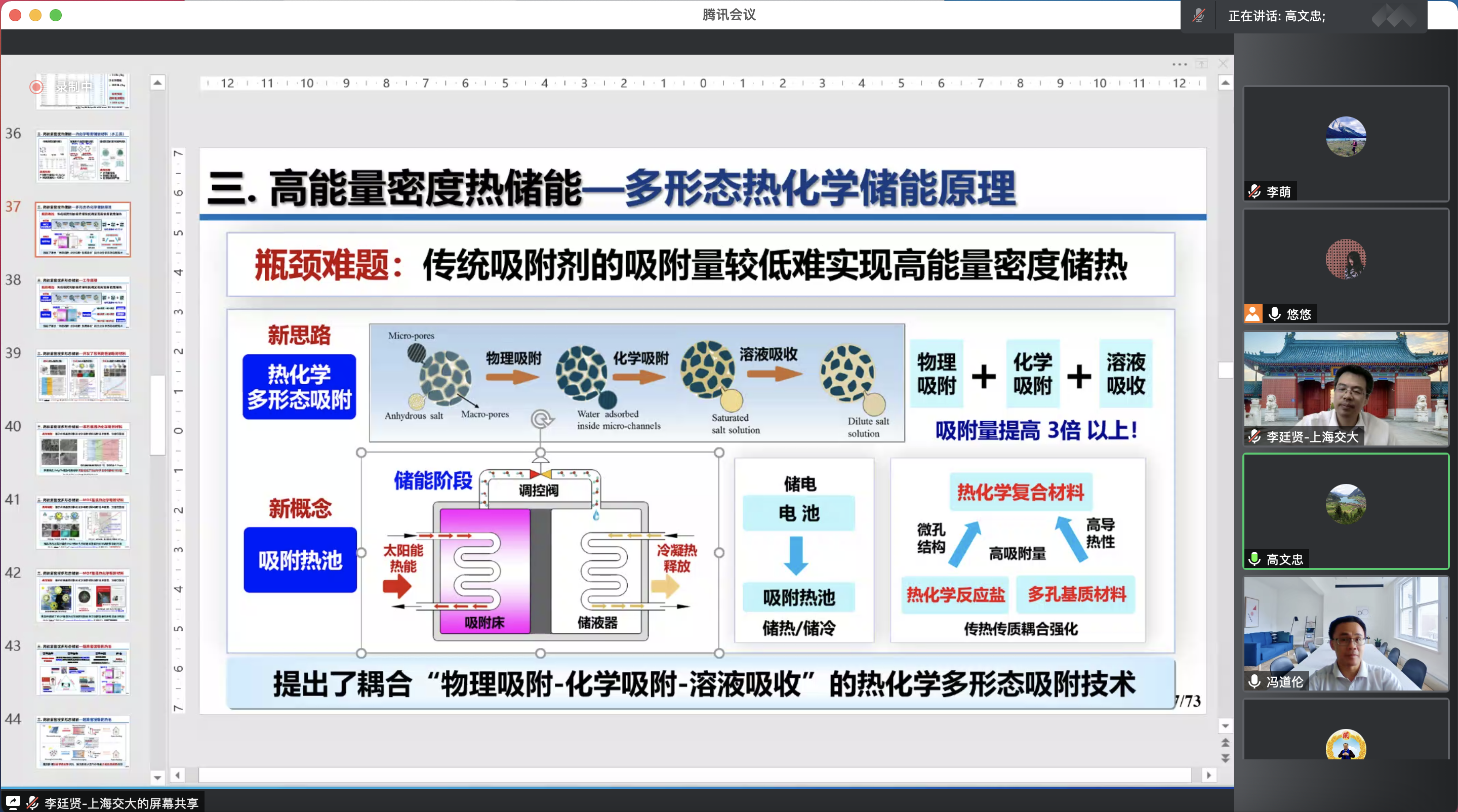Click muted mic on 李廷贤-上海交大 tile
Screen dimensions: 1458x812
coord(1254,436)
